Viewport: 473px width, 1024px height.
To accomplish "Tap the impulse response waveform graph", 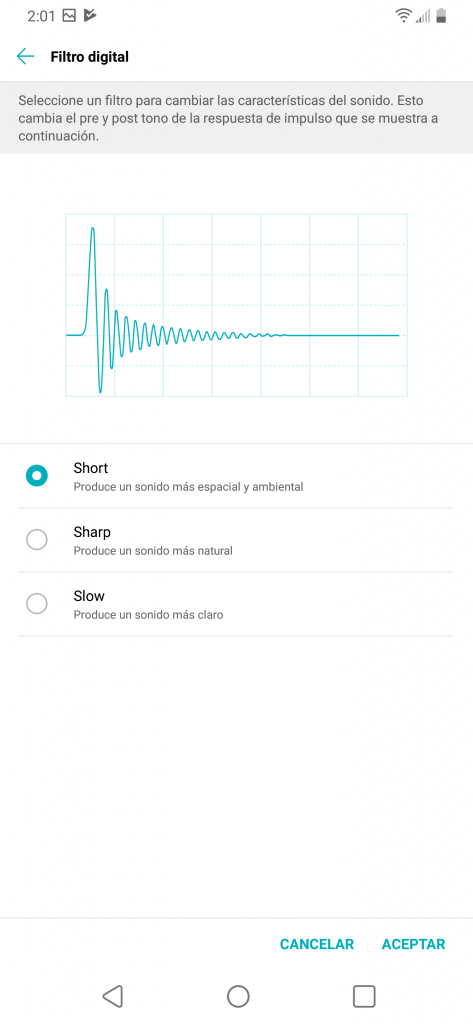I will pyautogui.click(x=236, y=305).
